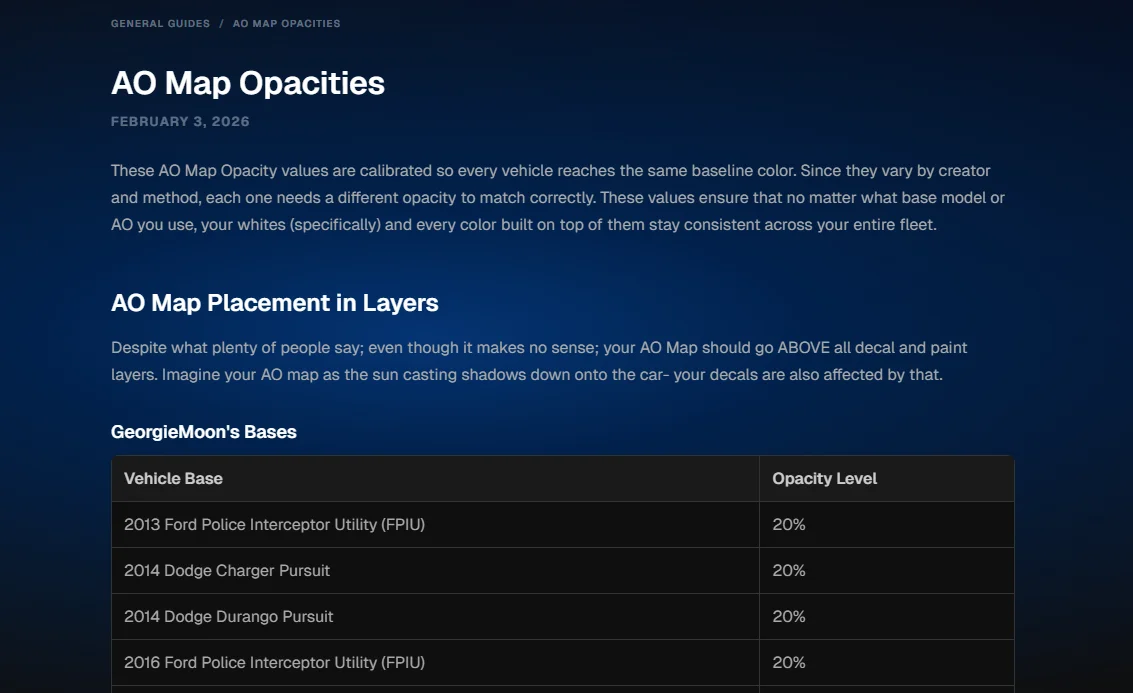Click the Vehicle Base column header
The height and width of the screenshot is (693, 1133).
[x=173, y=479]
